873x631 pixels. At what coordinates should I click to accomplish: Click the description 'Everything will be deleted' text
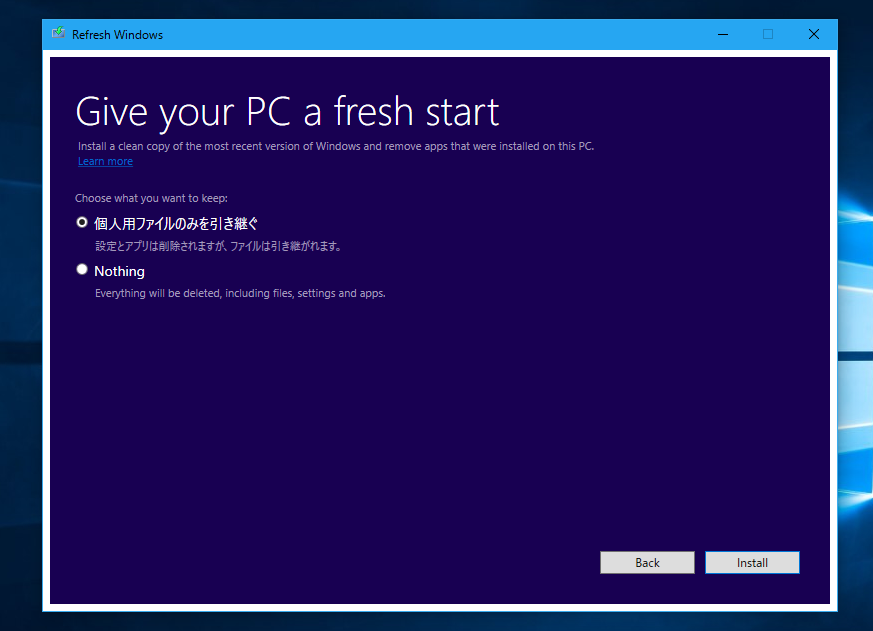(240, 294)
